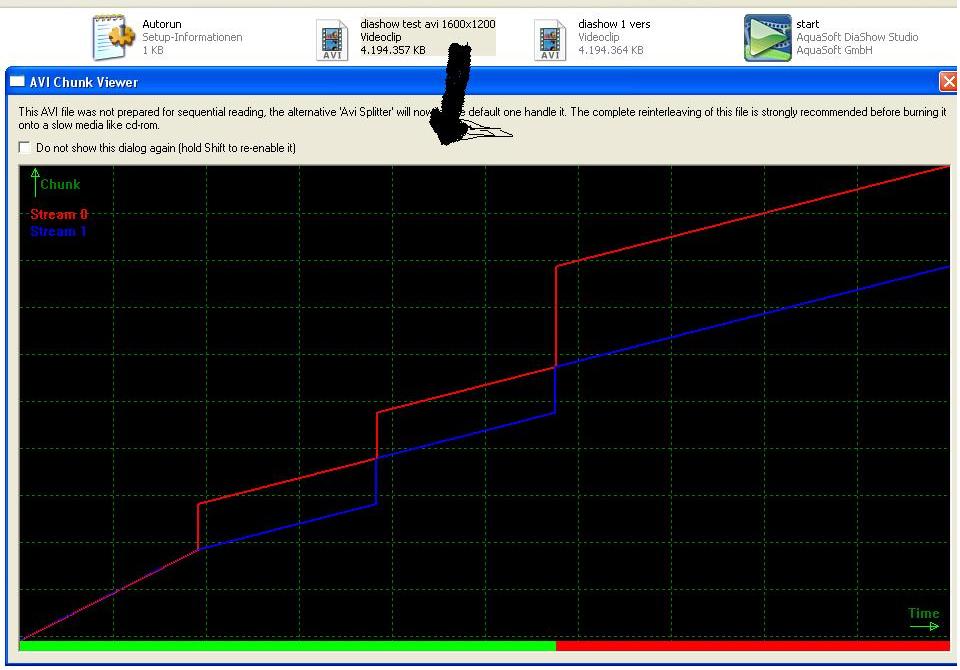Image resolution: width=960 pixels, height=670 pixels.
Task: Select the diashow test avi 1600x1200 video icon
Action: (x=333, y=39)
